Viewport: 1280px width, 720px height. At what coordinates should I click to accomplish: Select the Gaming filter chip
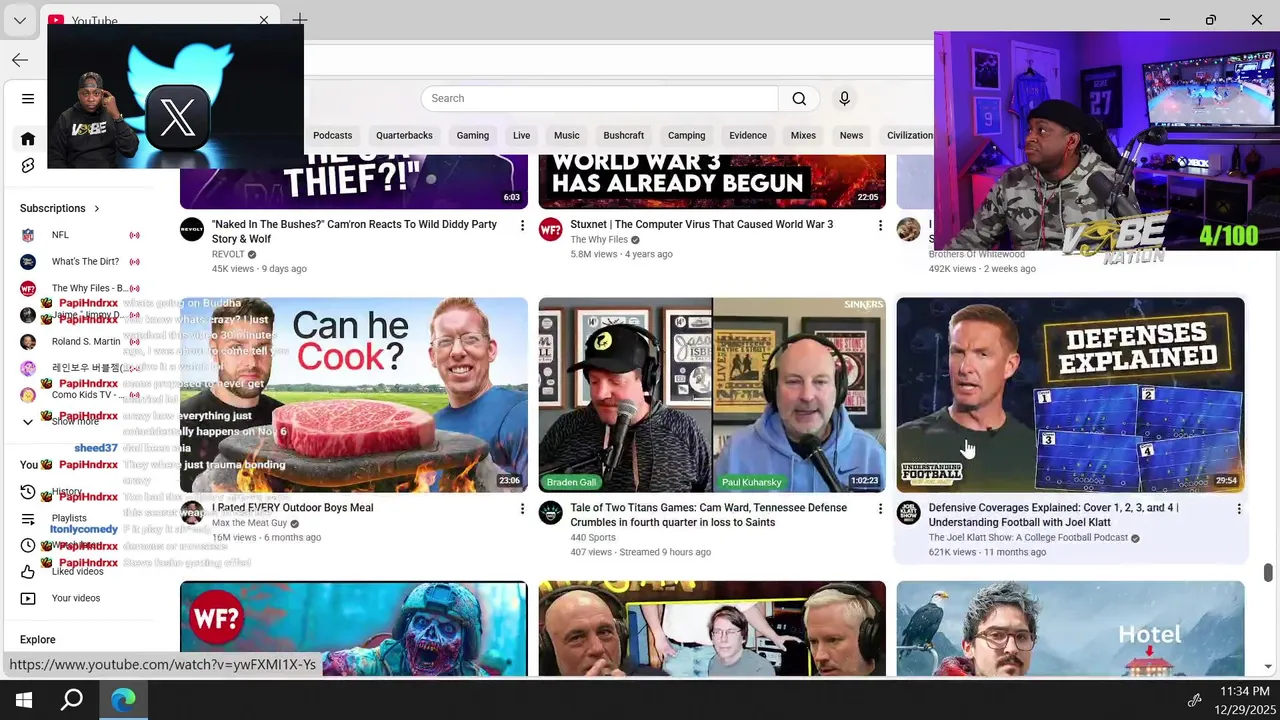coord(473,136)
